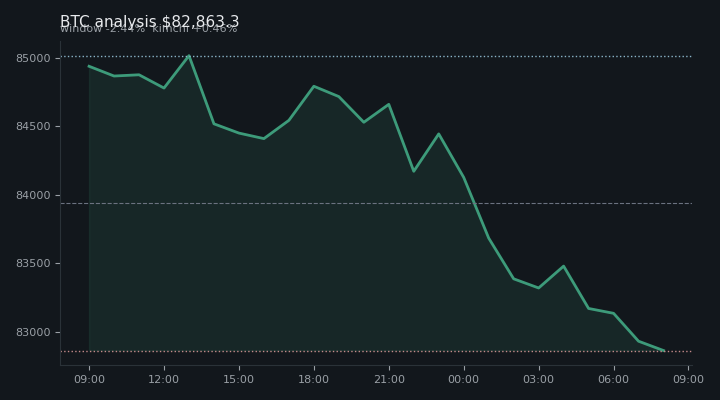The image size is (720, 400).
Task: Click the green price line's highest peak
Action: pos(189,56)
